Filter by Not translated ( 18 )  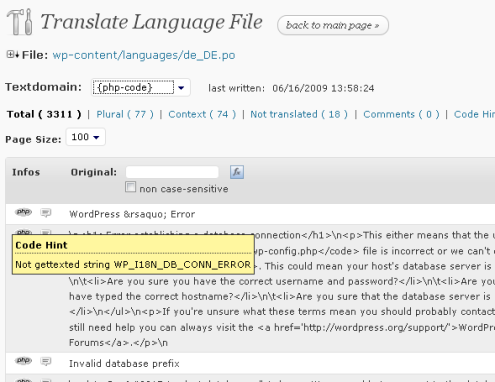(299, 114)
